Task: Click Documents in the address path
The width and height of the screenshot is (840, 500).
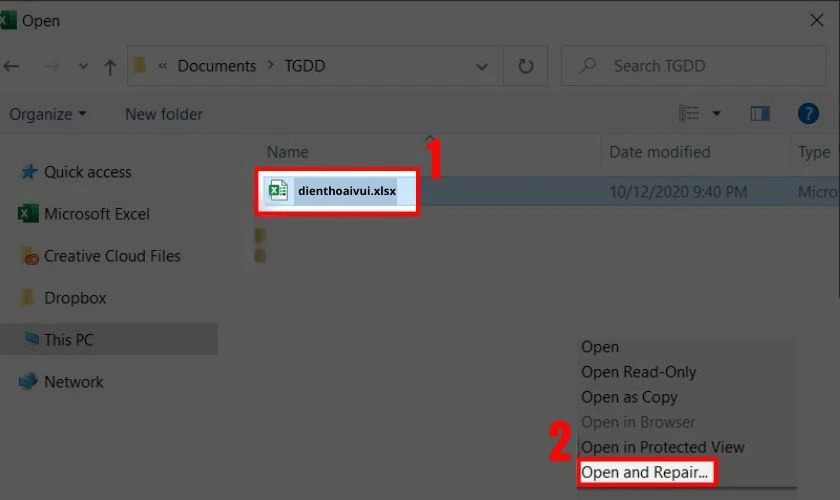Action: 216,65
